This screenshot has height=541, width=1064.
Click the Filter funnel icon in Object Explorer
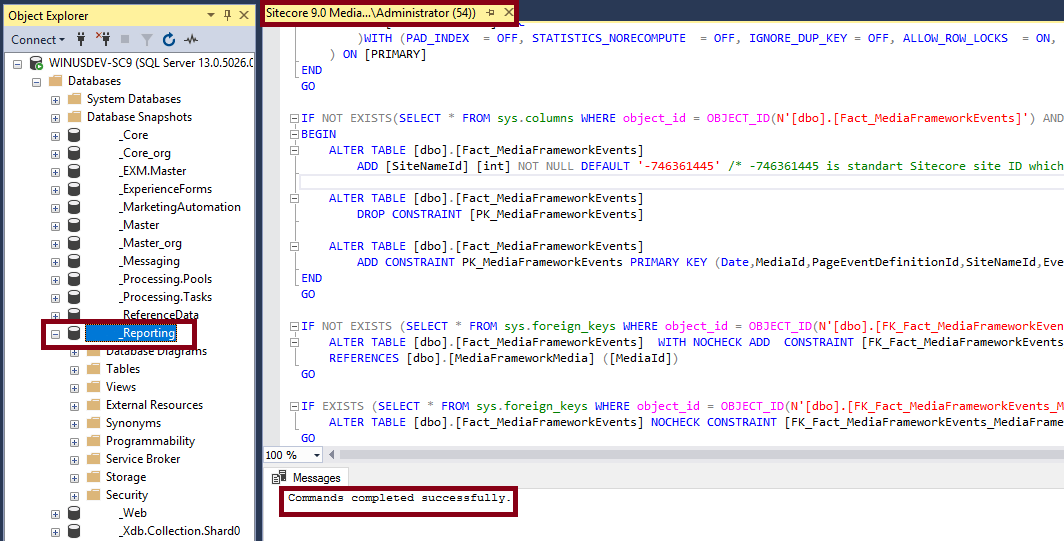pos(147,39)
